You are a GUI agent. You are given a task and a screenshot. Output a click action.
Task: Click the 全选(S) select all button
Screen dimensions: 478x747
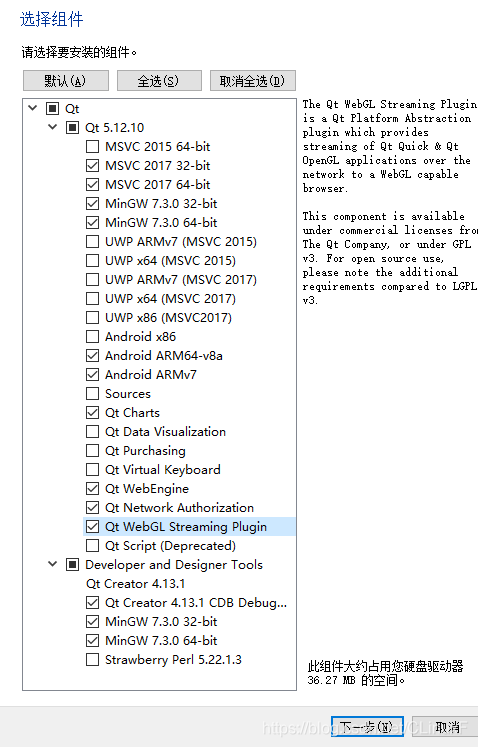[x=159, y=81]
